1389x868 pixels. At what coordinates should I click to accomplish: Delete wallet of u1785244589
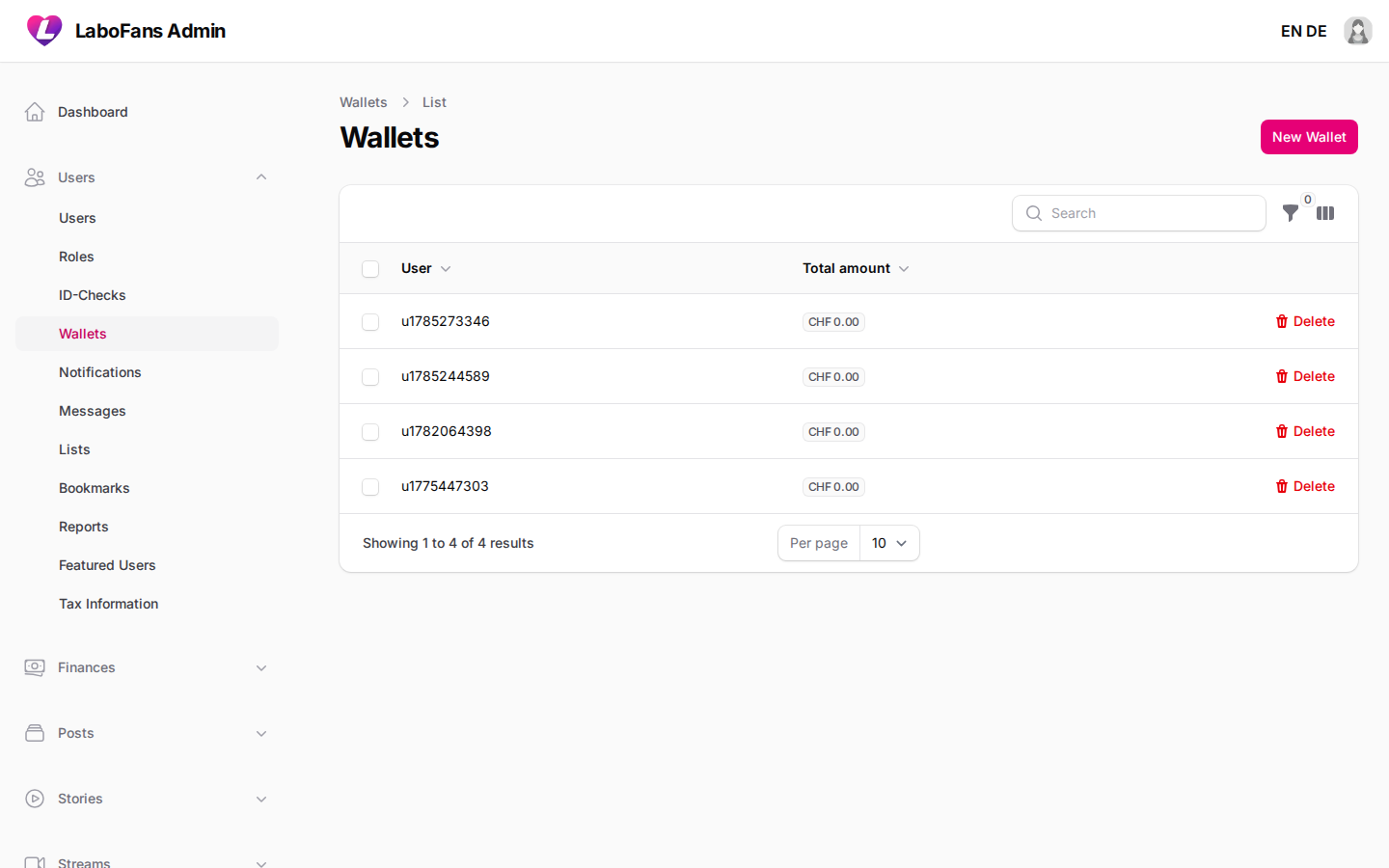1305,376
